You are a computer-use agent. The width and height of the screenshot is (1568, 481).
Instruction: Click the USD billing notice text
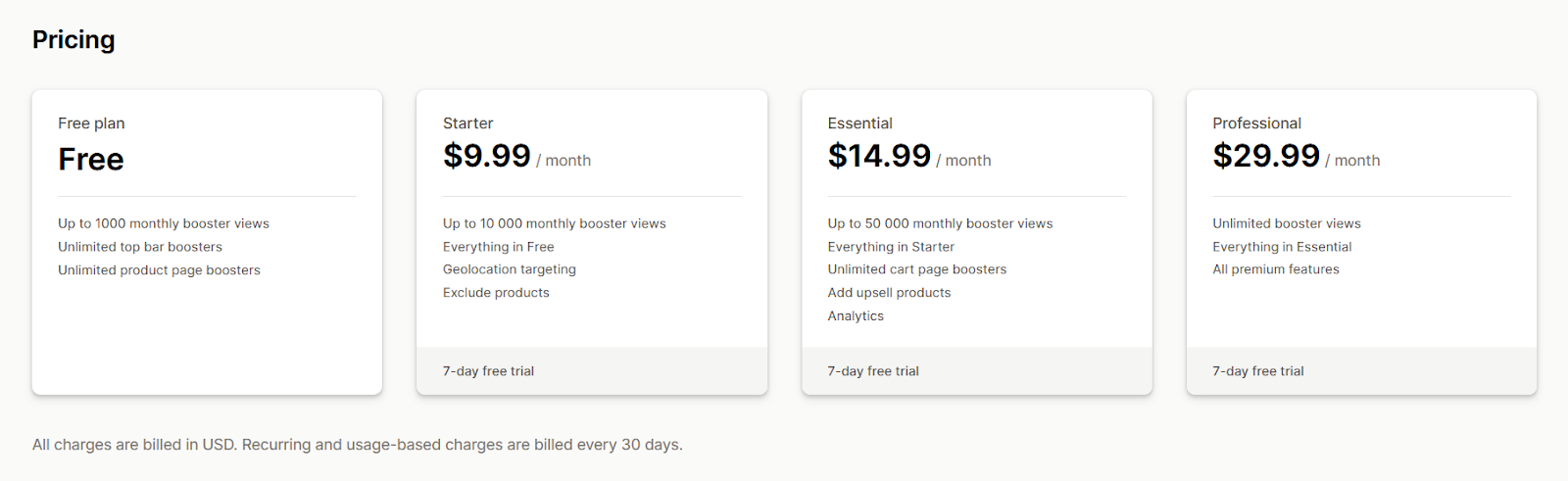pos(358,445)
